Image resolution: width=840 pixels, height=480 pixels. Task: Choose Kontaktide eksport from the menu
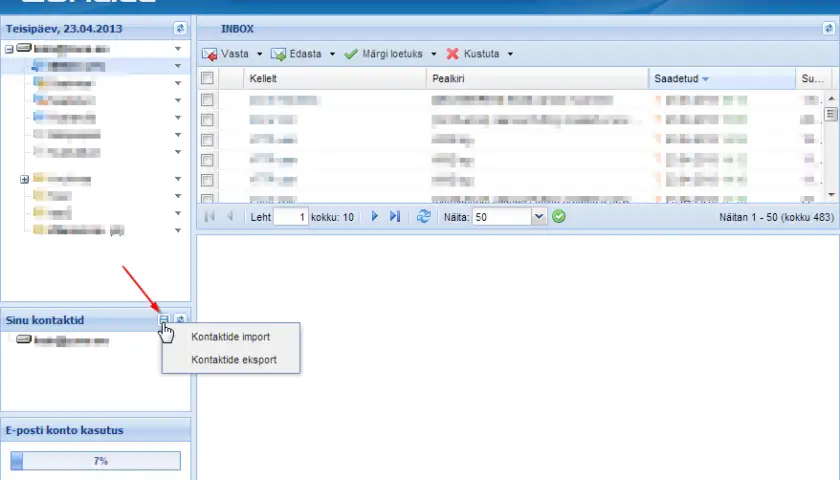234,360
